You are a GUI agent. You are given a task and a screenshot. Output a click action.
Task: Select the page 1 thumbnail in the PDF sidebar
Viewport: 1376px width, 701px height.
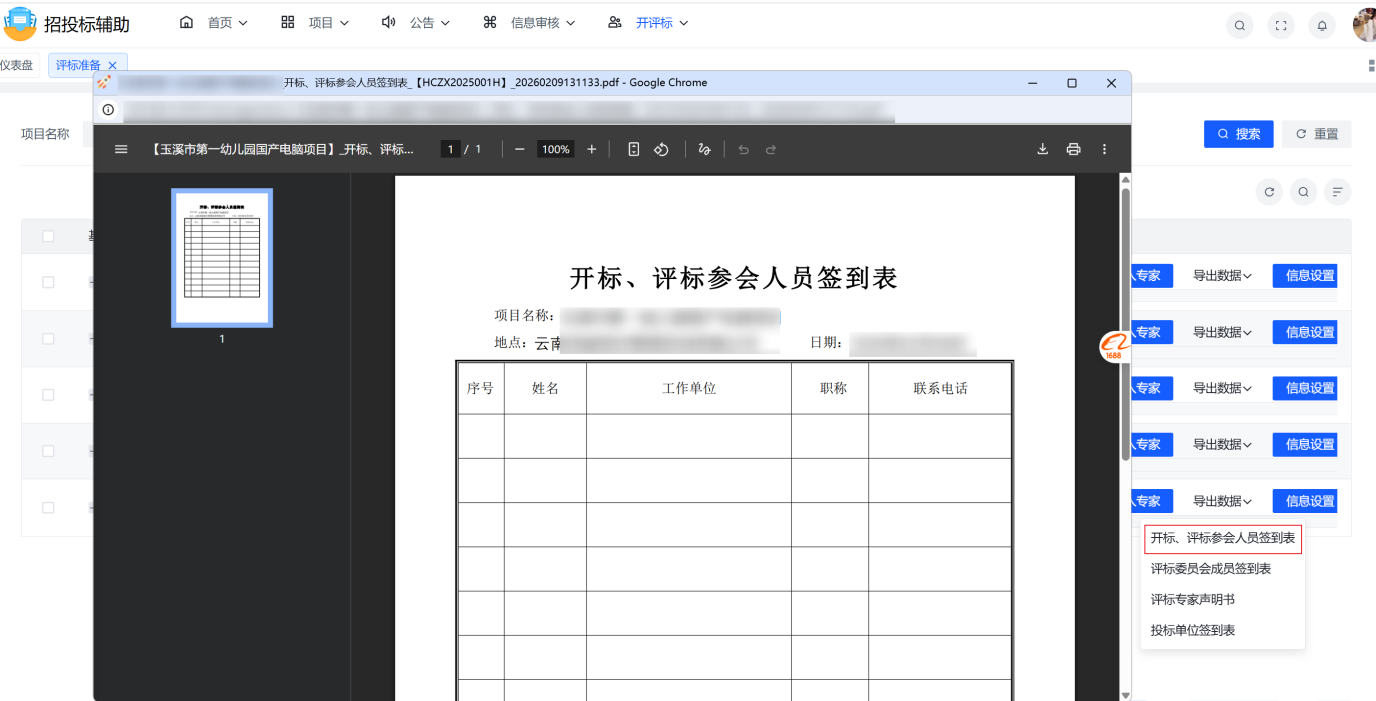tap(221, 257)
